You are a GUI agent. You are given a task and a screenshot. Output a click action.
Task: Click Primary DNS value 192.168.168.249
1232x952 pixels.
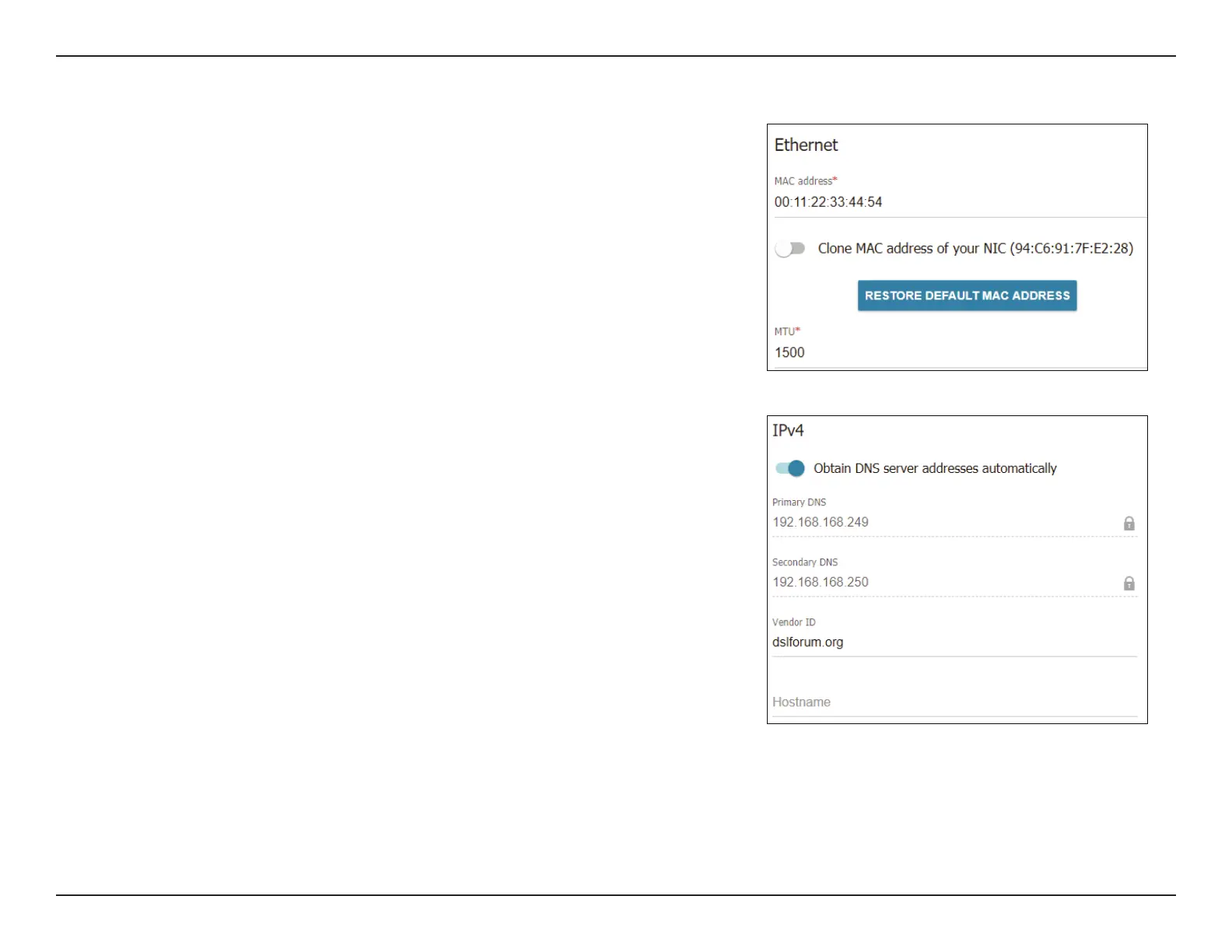pyautogui.click(x=821, y=523)
